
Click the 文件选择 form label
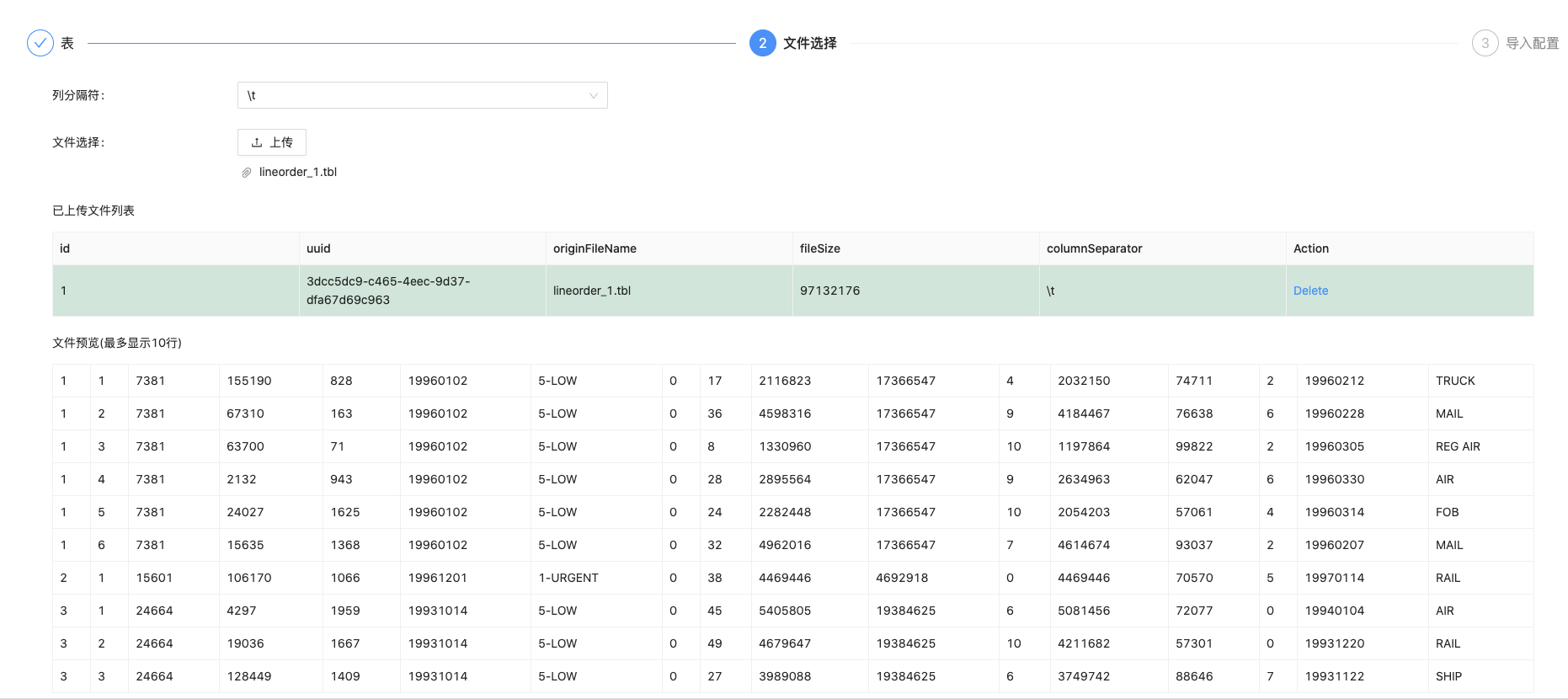pos(78,142)
